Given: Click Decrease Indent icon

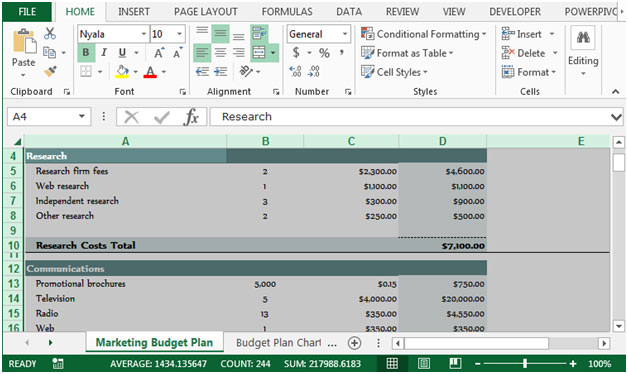Looking at the screenshot, I should coord(202,72).
